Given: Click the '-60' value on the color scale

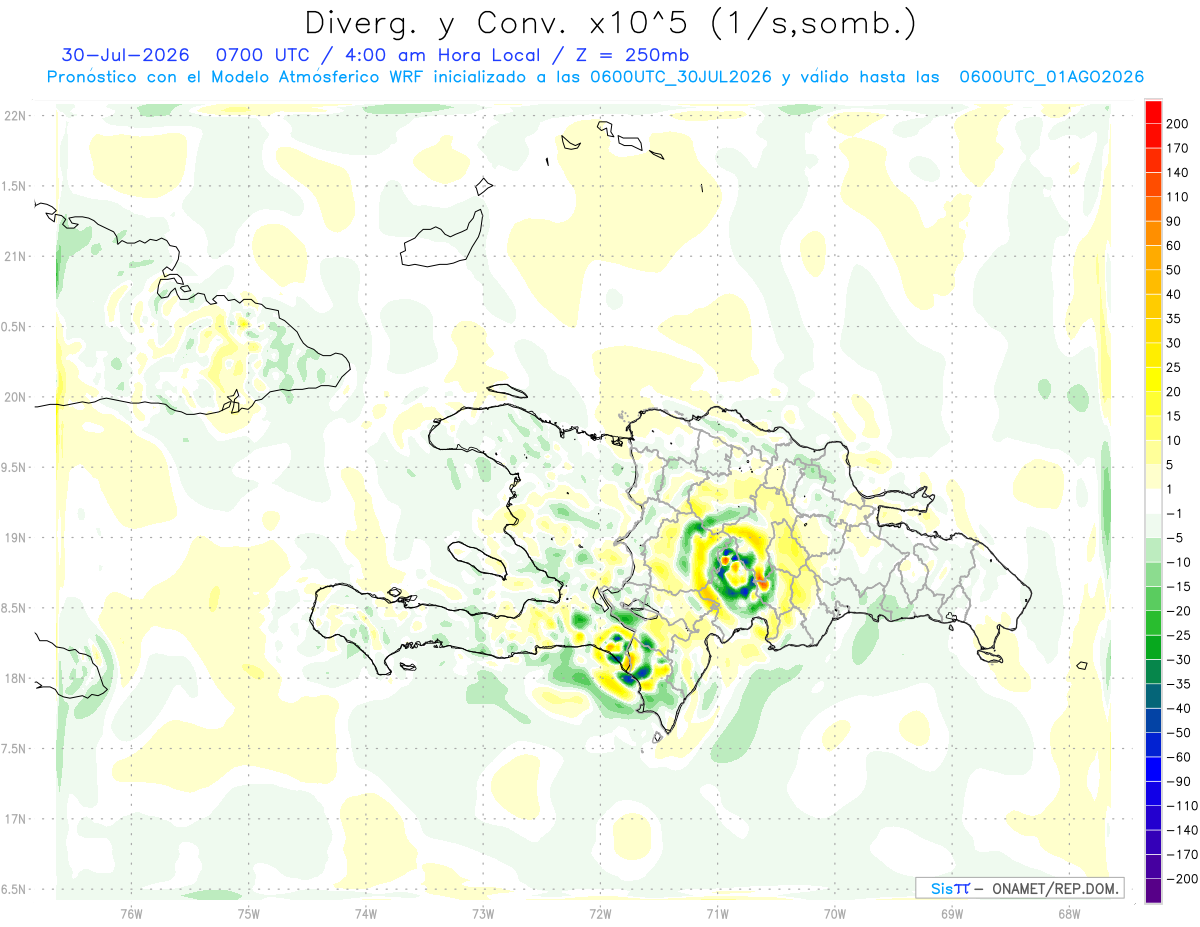Looking at the screenshot, I should 1178,757.
